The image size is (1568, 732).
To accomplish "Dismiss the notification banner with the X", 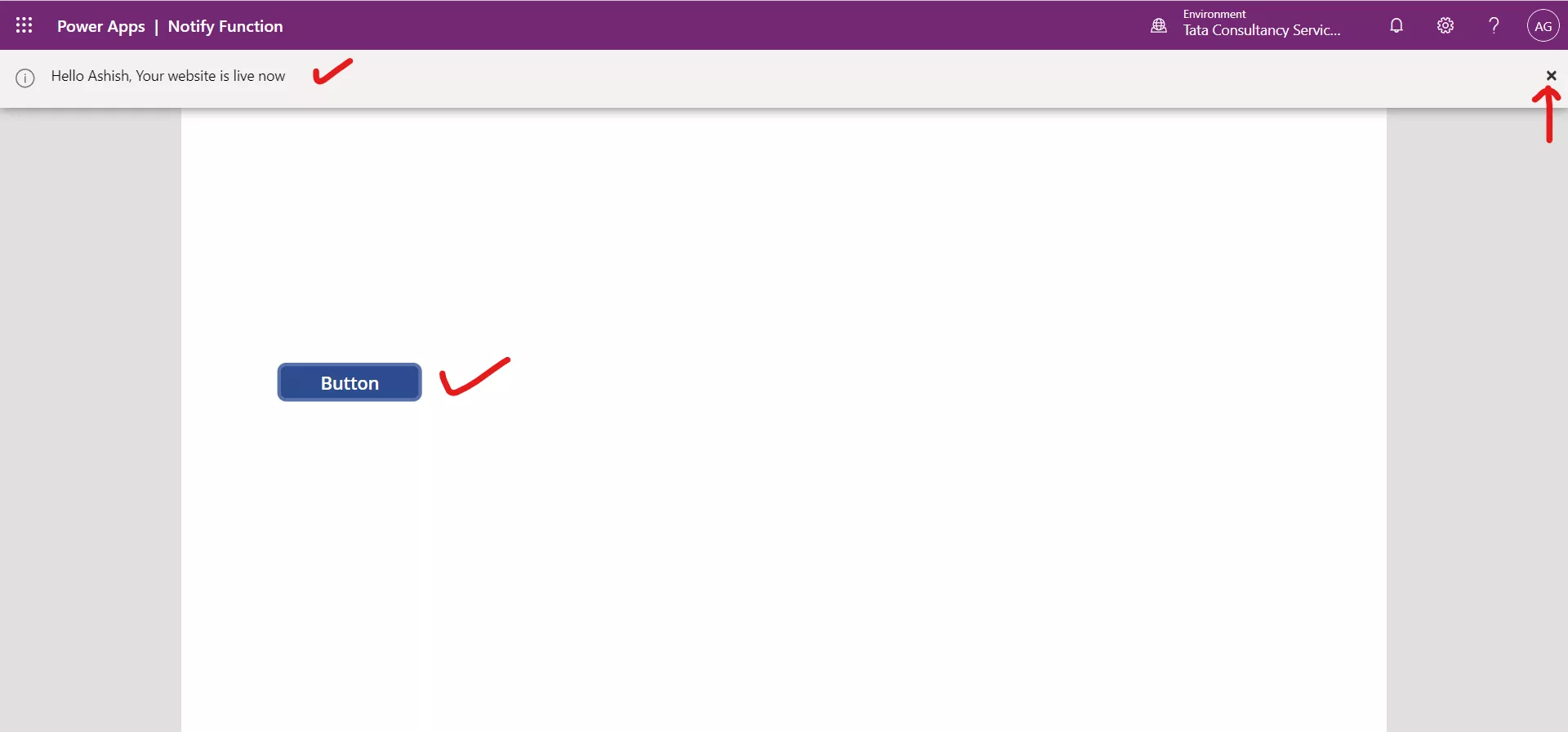I will coord(1551,75).
